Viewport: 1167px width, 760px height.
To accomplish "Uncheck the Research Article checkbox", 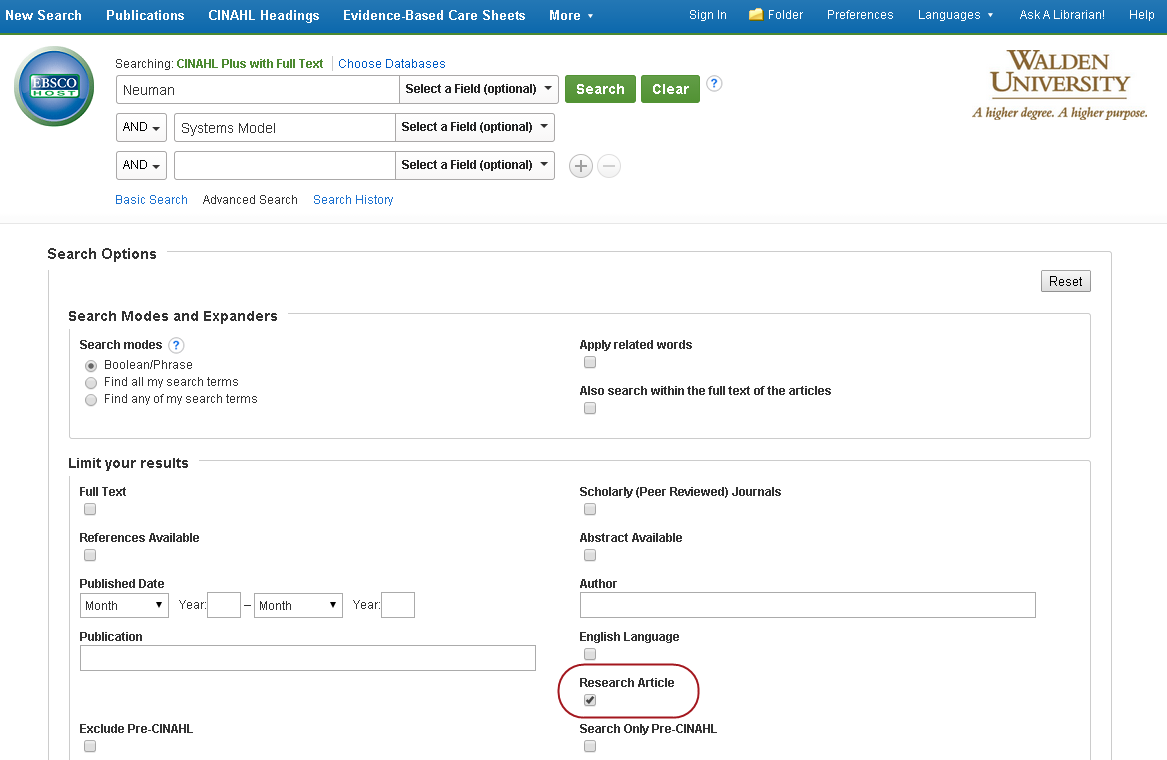I will click(x=590, y=700).
